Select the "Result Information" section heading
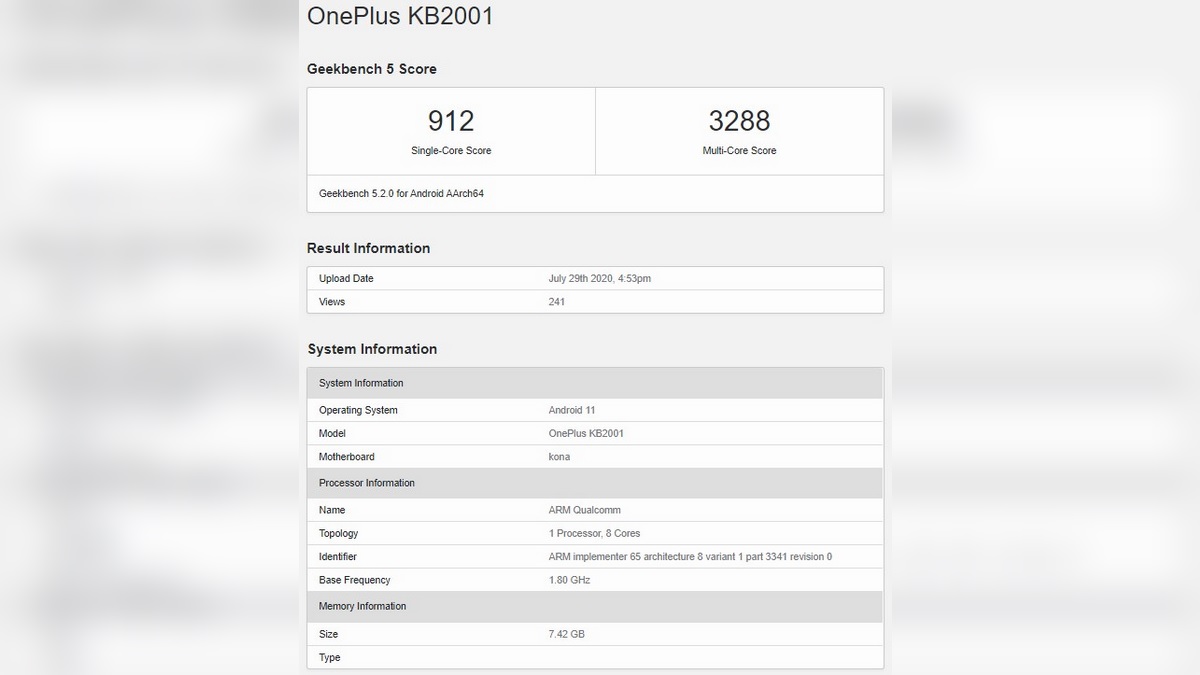Viewport: 1200px width, 675px height. click(369, 248)
